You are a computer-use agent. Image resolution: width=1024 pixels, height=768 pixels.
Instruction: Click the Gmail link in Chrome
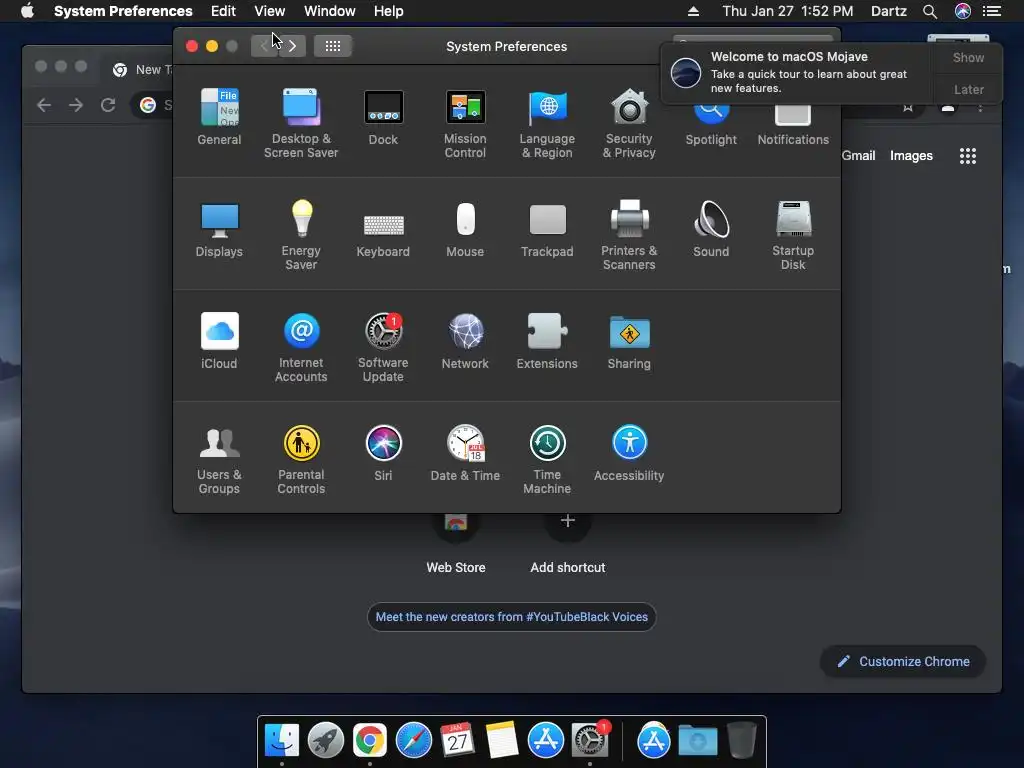858,155
